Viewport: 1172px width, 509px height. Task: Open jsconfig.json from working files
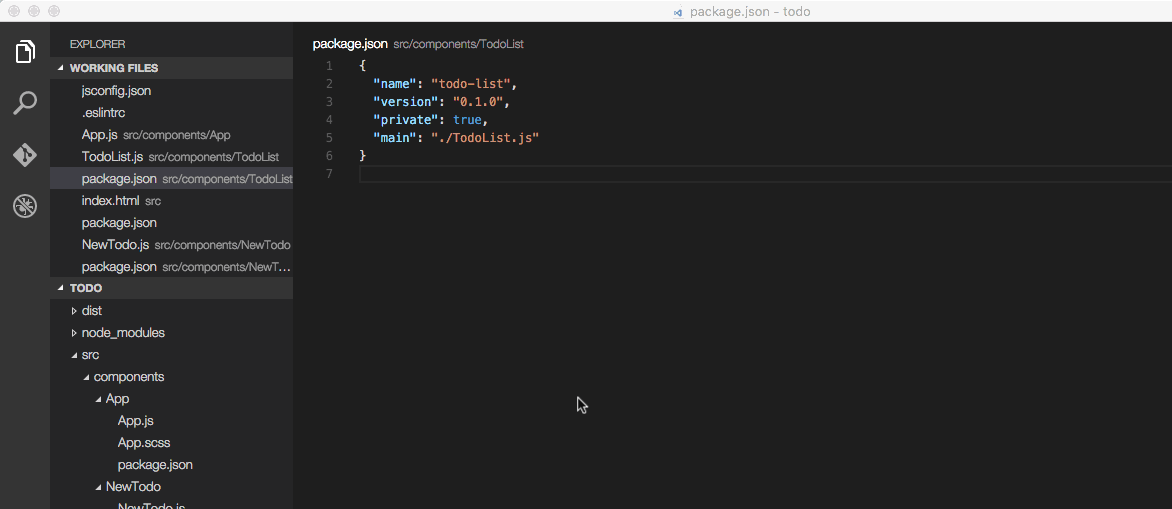pyautogui.click(x=116, y=91)
